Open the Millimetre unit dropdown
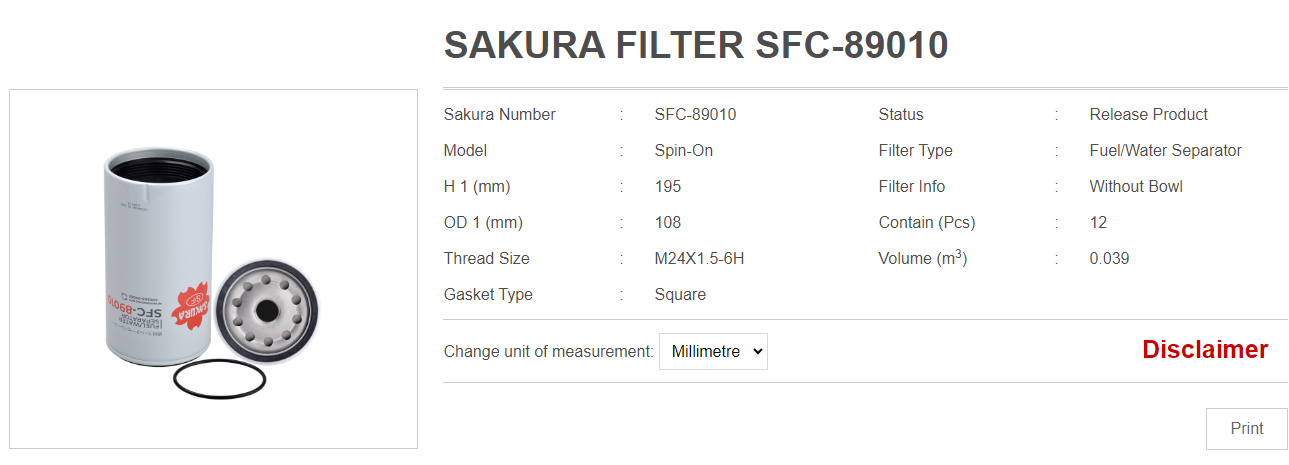This screenshot has height=465, width=1289. (x=713, y=351)
